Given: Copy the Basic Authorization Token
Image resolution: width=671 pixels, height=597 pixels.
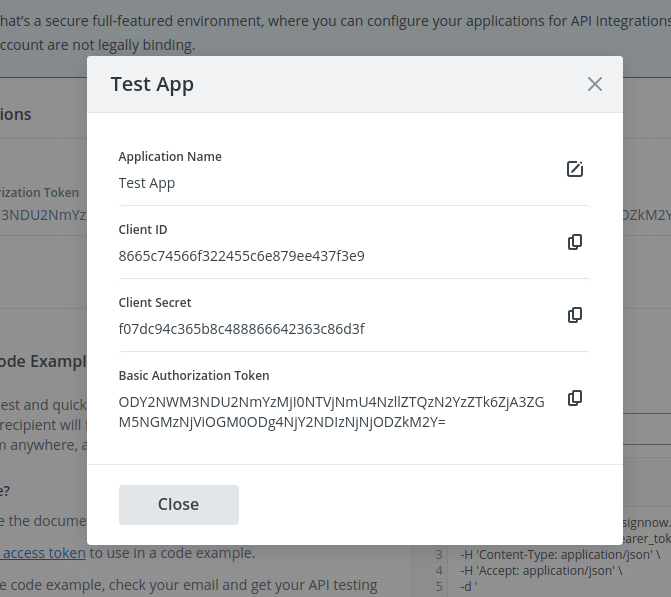Looking at the screenshot, I should (575, 398).
